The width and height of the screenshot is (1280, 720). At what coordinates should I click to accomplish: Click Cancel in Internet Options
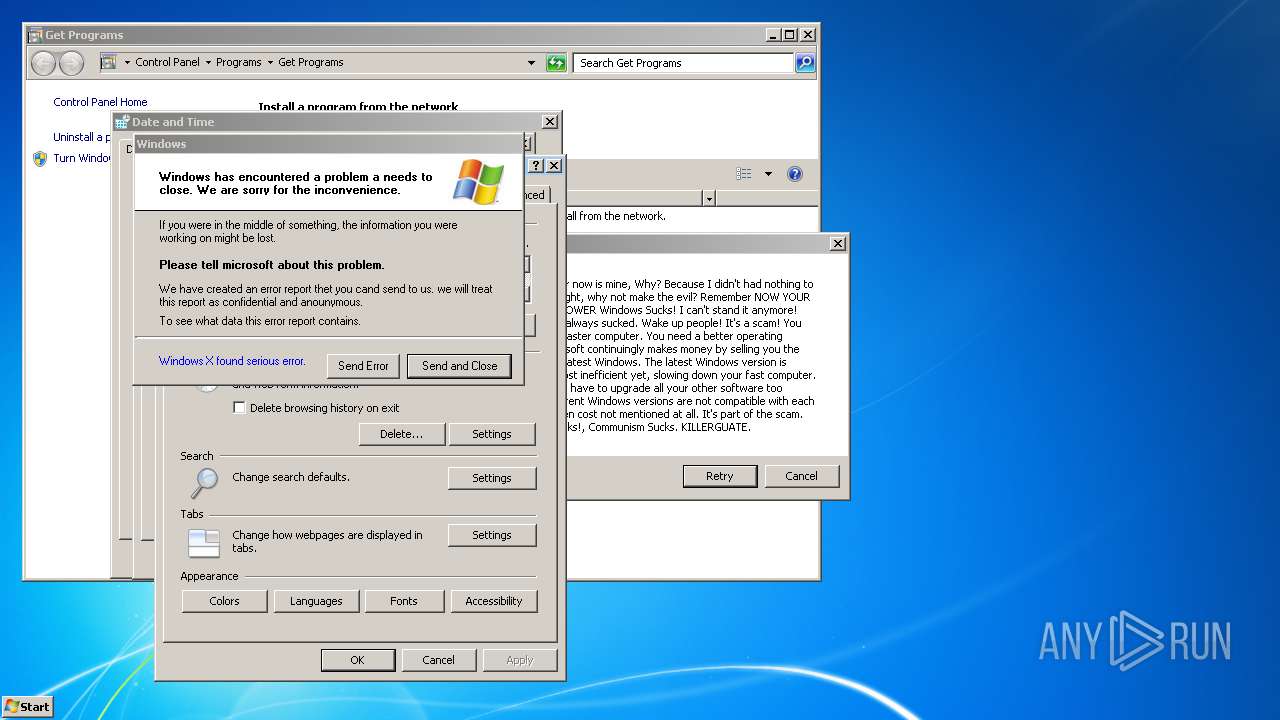pyautogui.click(x=438, y=660)
